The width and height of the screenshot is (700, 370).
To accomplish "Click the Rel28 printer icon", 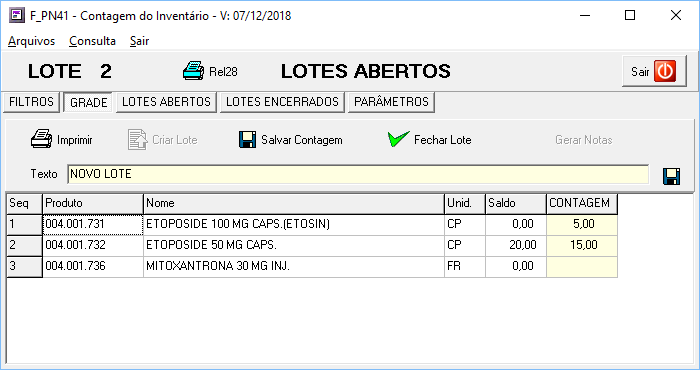I will coord(193,71).
